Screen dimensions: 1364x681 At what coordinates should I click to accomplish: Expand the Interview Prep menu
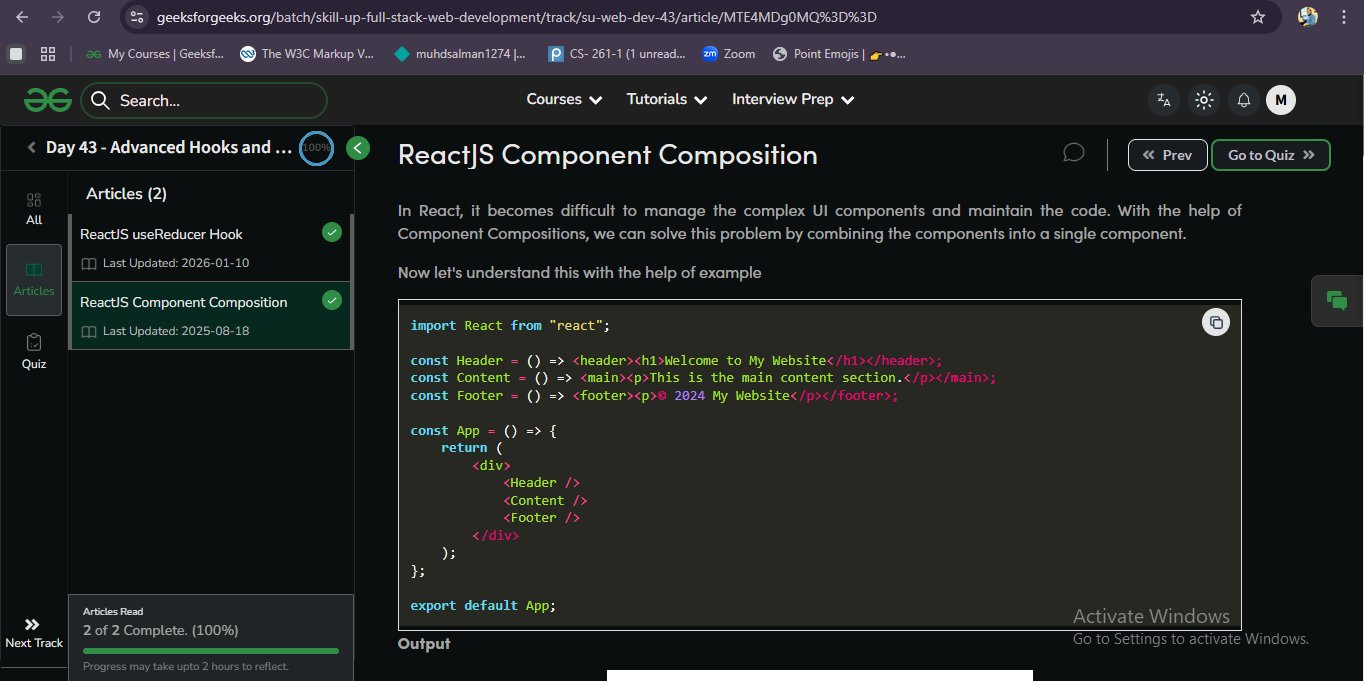pos(793,99)
